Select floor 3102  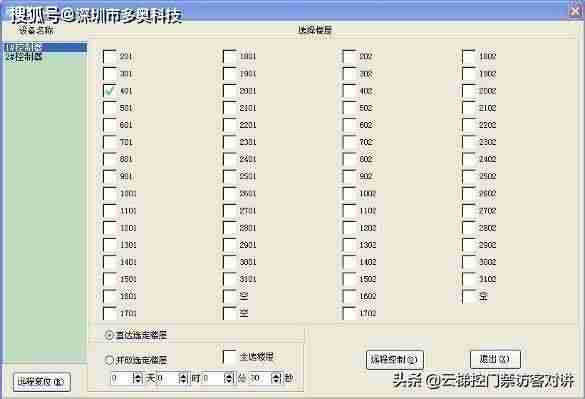[x=469, y=279]
